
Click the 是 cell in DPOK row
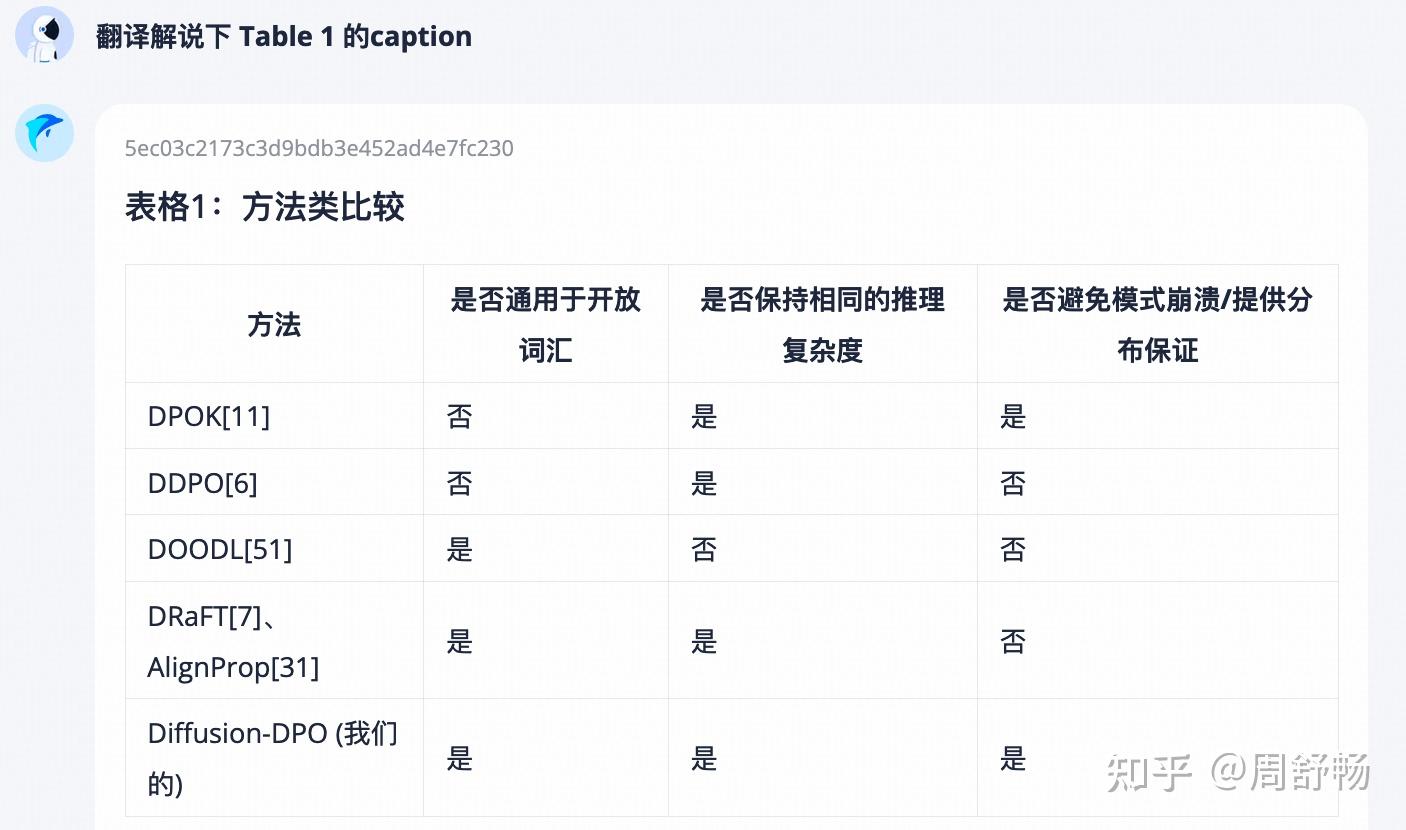[704, 417]
